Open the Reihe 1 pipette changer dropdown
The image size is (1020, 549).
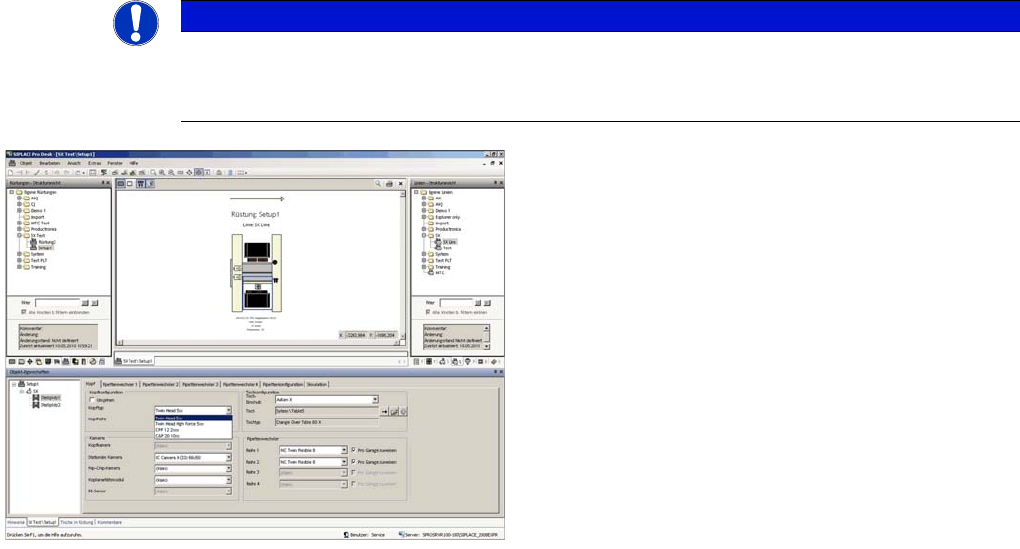[342, 451]
